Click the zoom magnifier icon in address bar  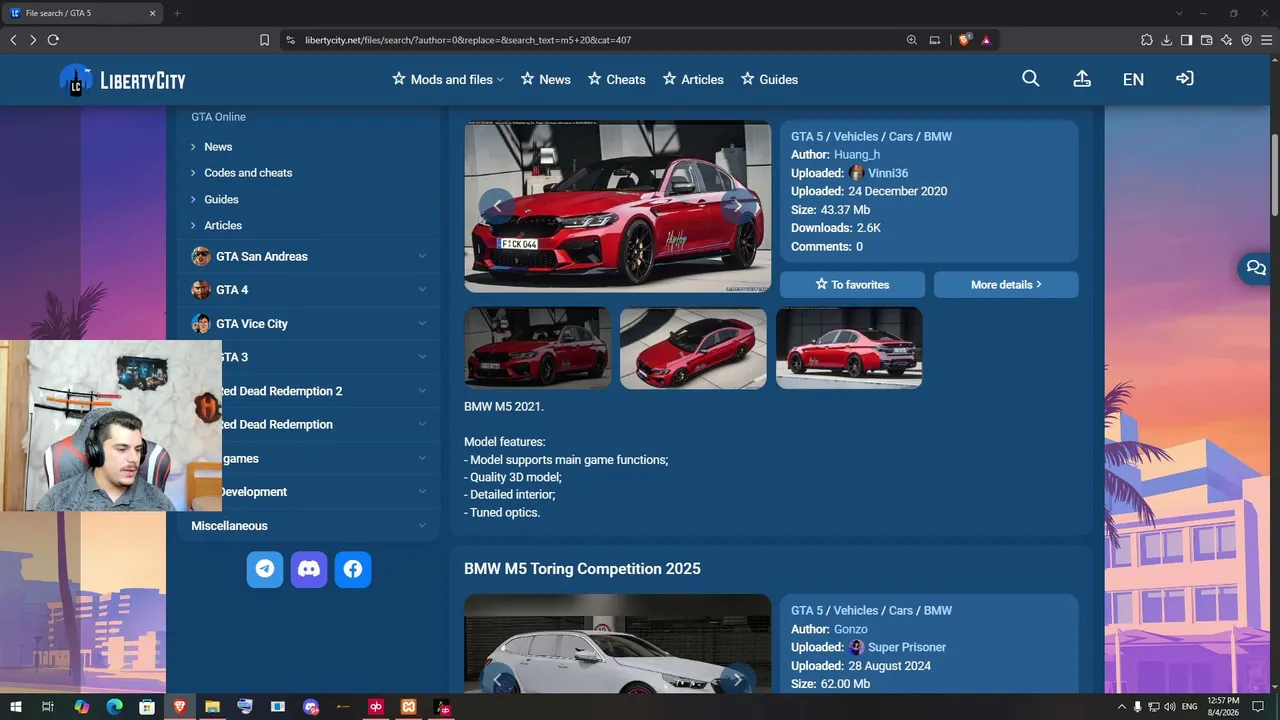click(912, 40)
